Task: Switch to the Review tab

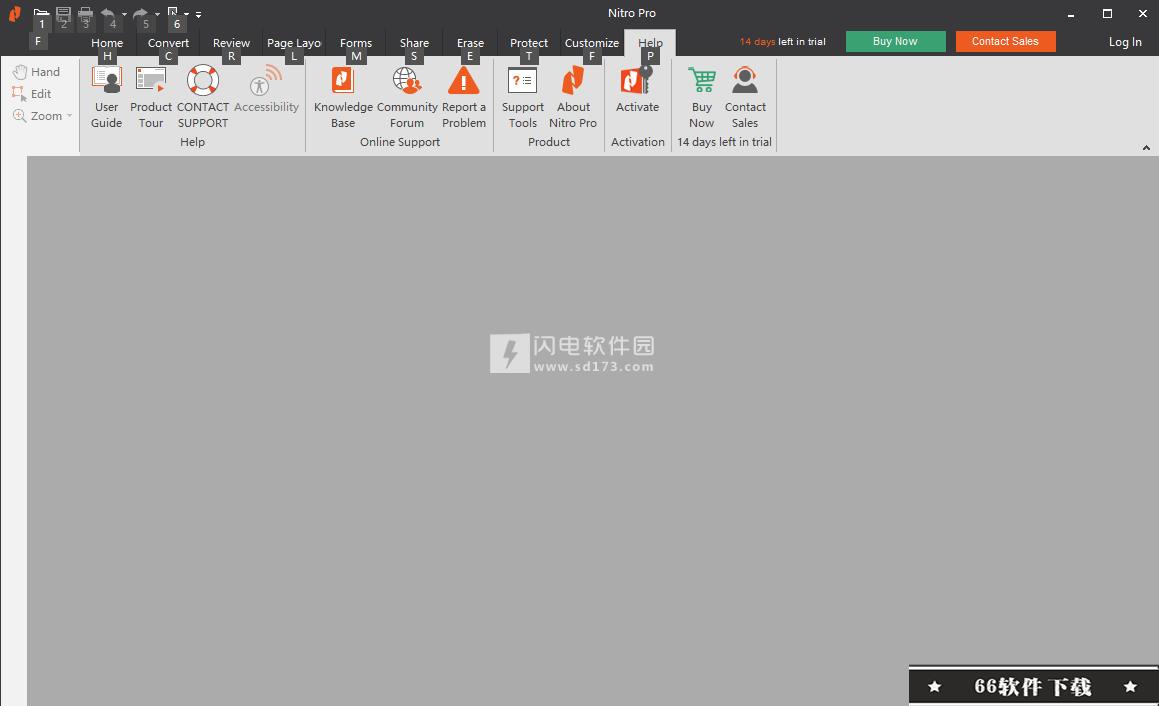Action: (231, 43)
